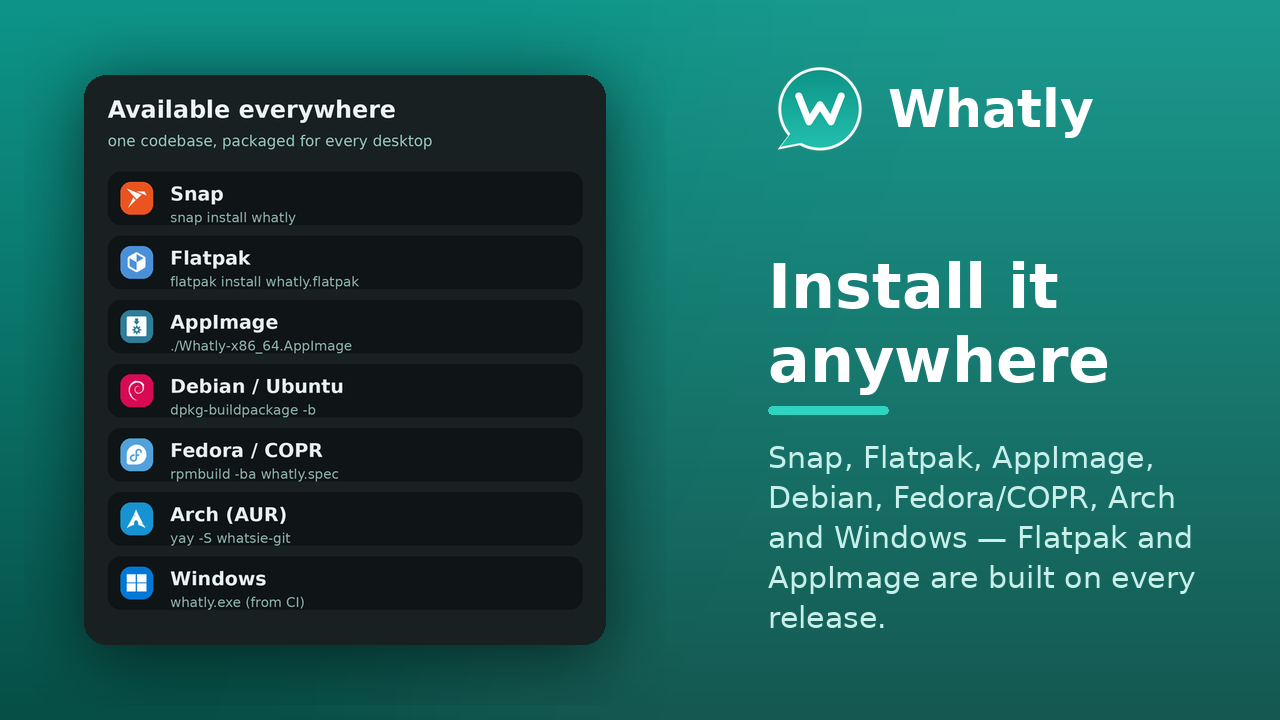Click the Flatpak package icon
This screenshot has width=1280, height=720.
click(x=137, y=262)
